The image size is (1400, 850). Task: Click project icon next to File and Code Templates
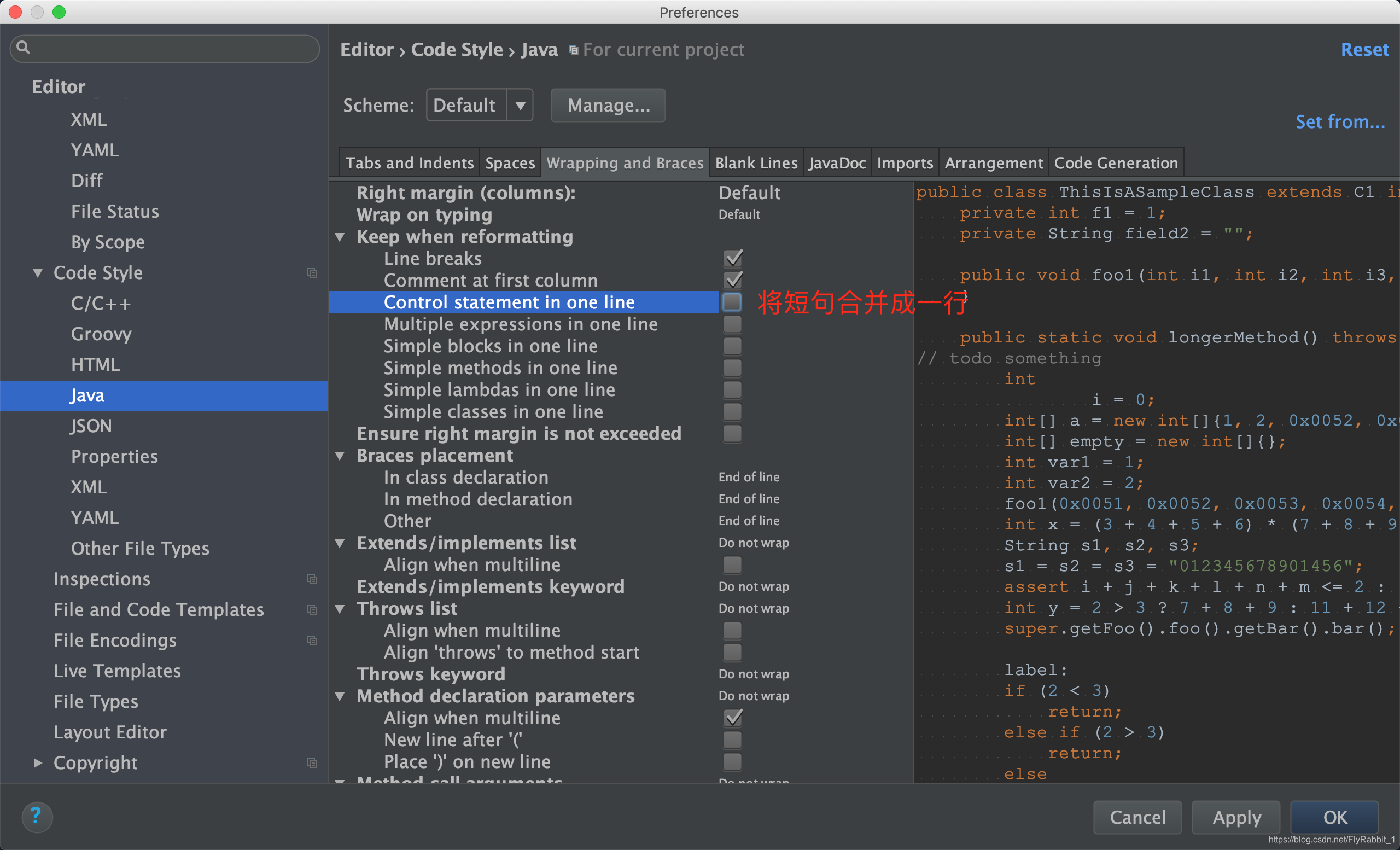click(x=312, y=610)
